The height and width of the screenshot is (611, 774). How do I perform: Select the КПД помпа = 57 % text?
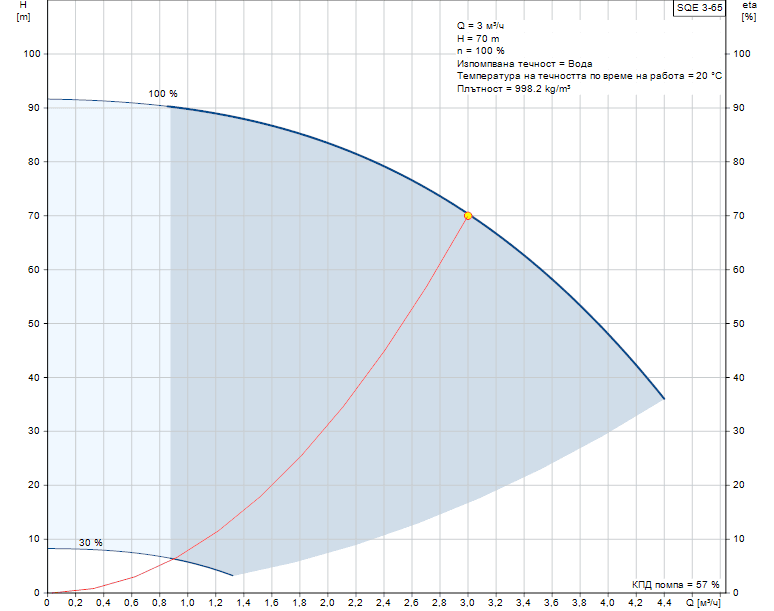tap(675, 584)
